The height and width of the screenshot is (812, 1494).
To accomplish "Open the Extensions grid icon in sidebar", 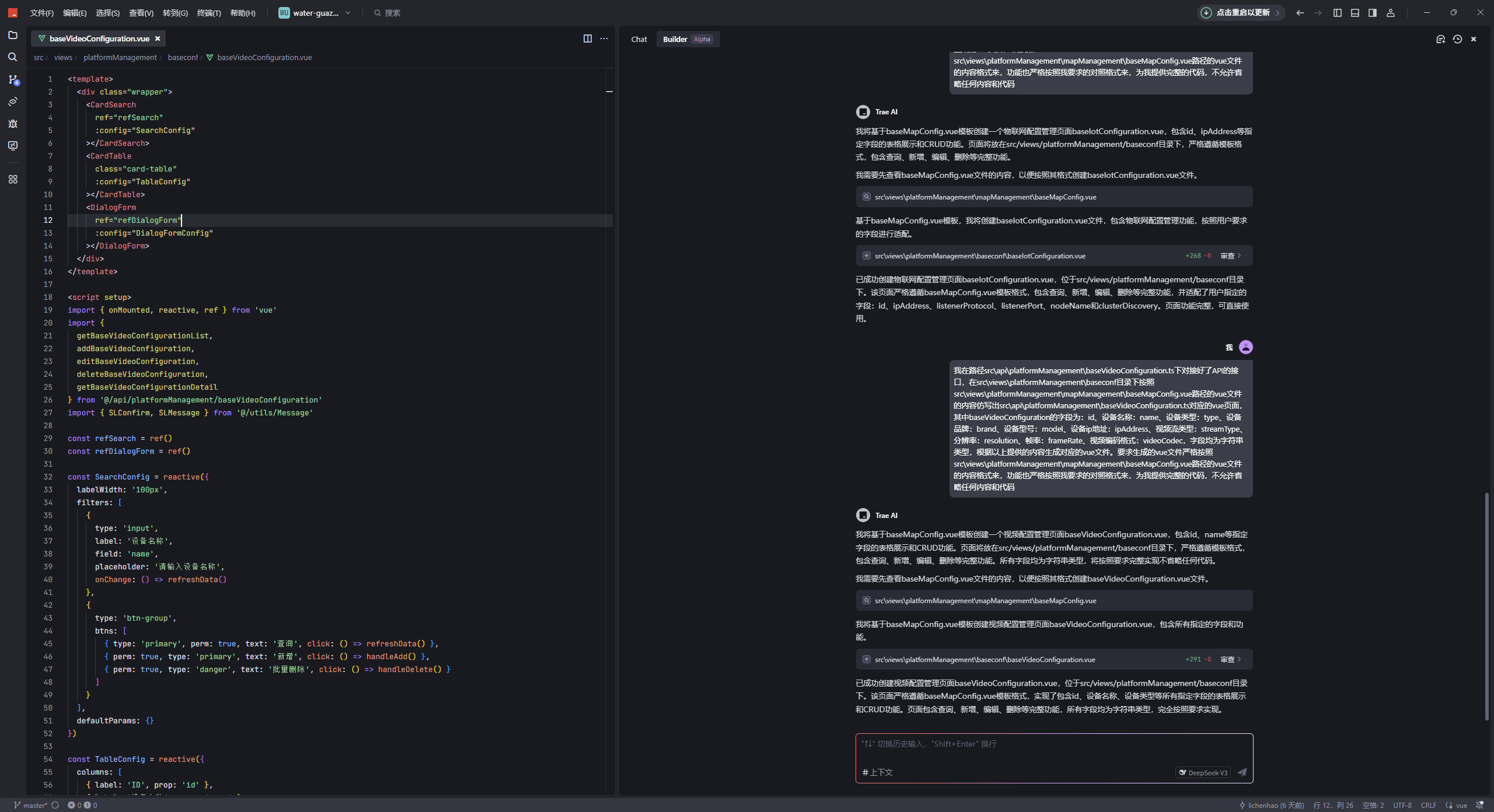I will coord(13,180).
